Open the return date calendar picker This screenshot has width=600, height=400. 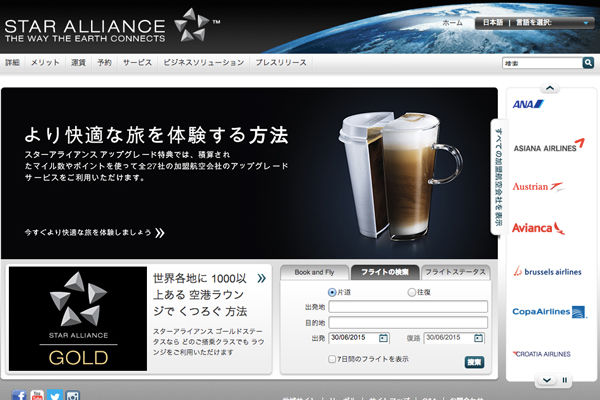pos(478,338)
